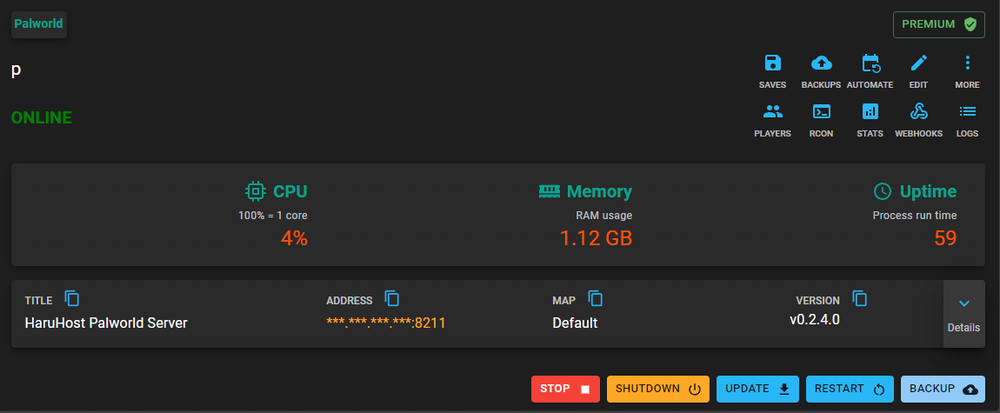Copy the server Address
Screen dimensions: 1000x413
point(392,298)
